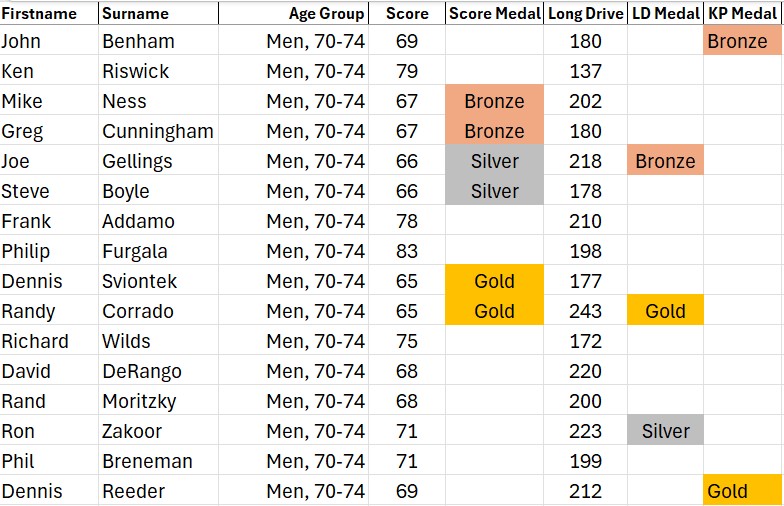This screenshot has width=784, height=506.
Task: Select John Benham's Bronze KP medal cell
Action: (x=742, y=41)
